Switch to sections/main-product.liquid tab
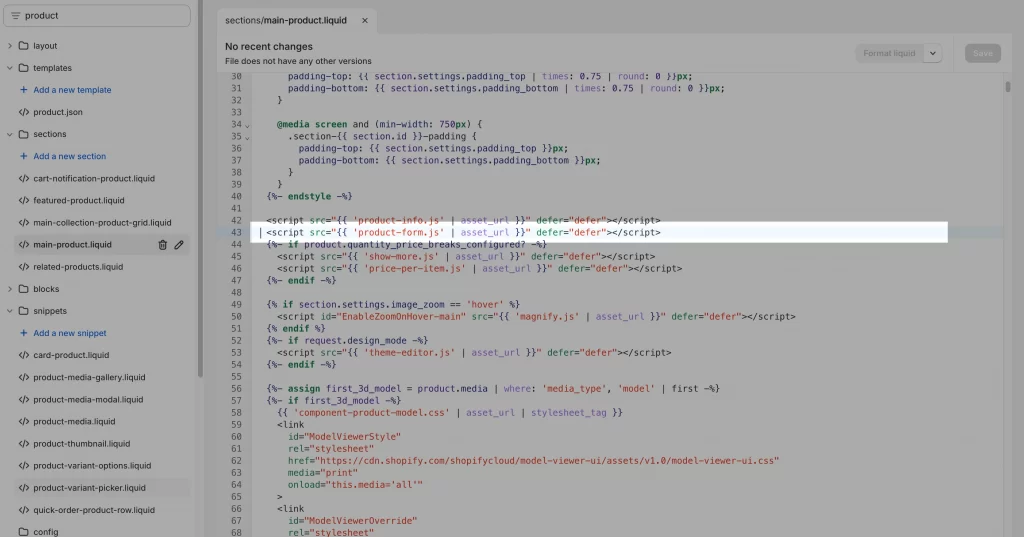Viewport: 1024px width, 537px height. point(286,20)
